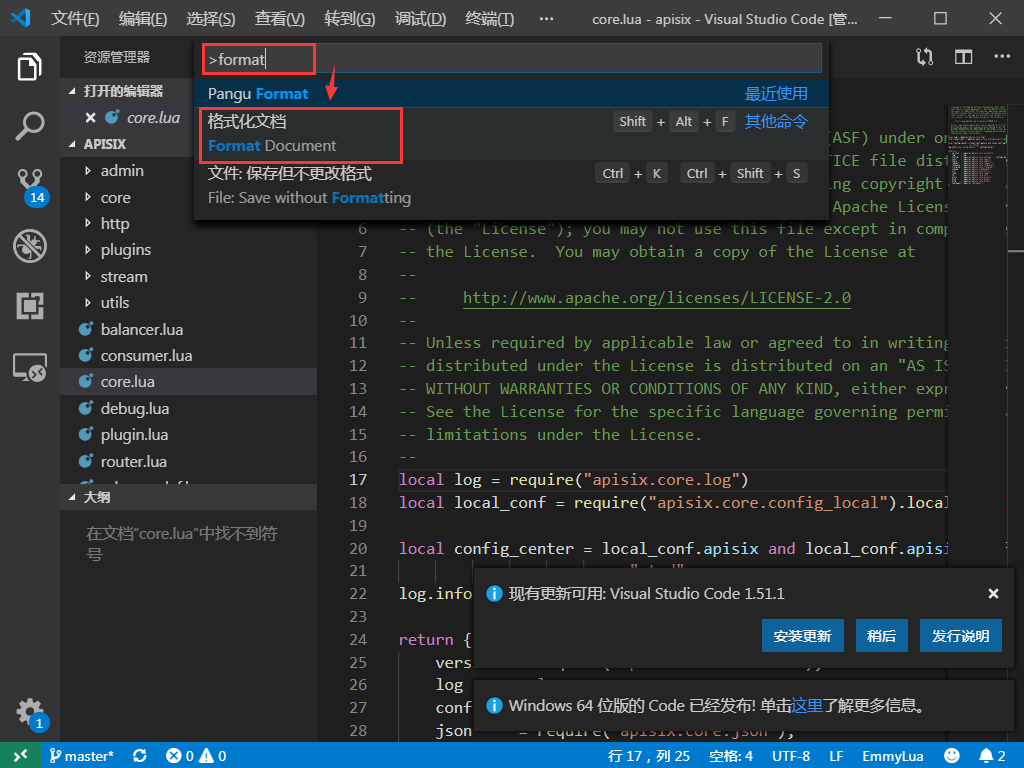
Task: Open the Edit (编辑) menu
Action: [142, 18]
